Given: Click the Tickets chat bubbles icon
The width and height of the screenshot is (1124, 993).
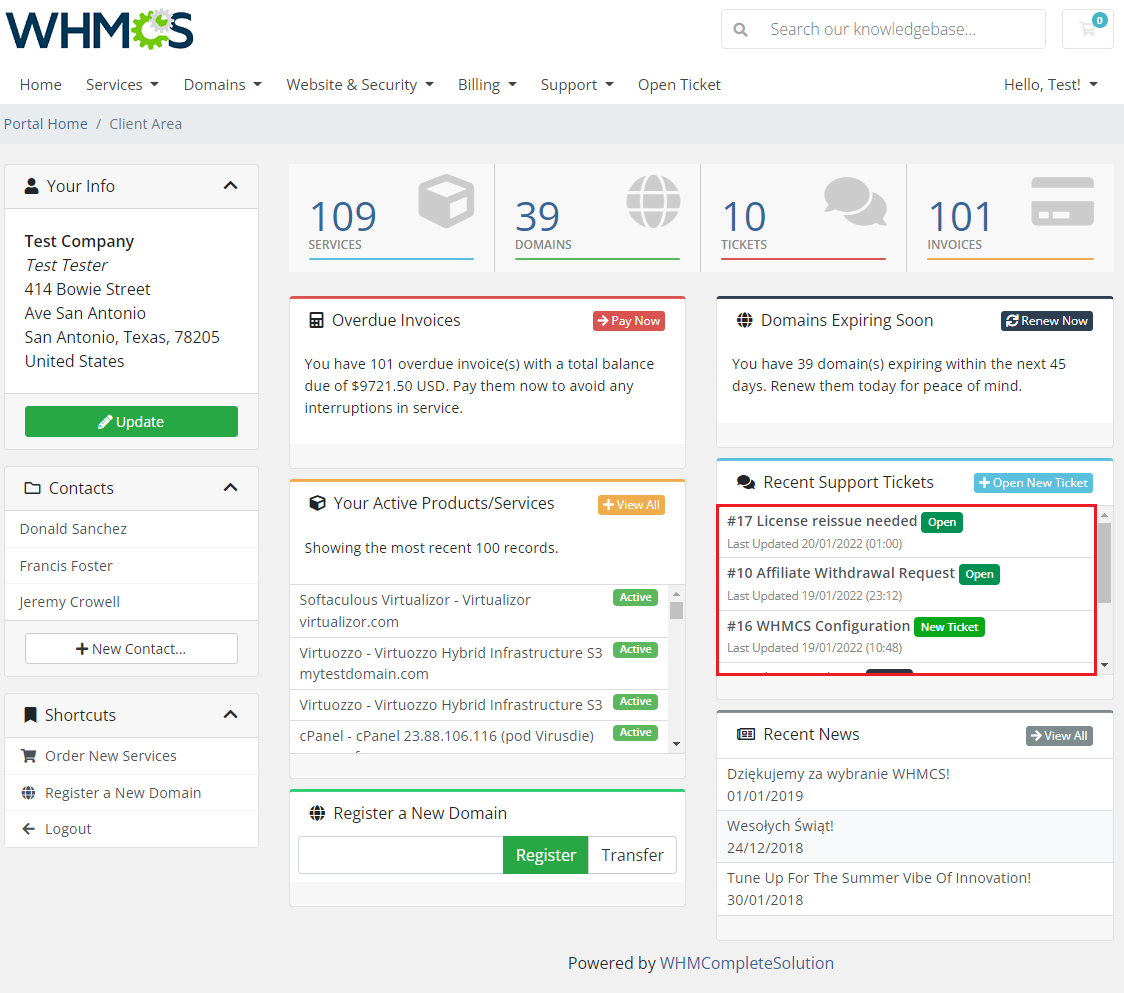Looking at the screenshot, I should (855, 201).
